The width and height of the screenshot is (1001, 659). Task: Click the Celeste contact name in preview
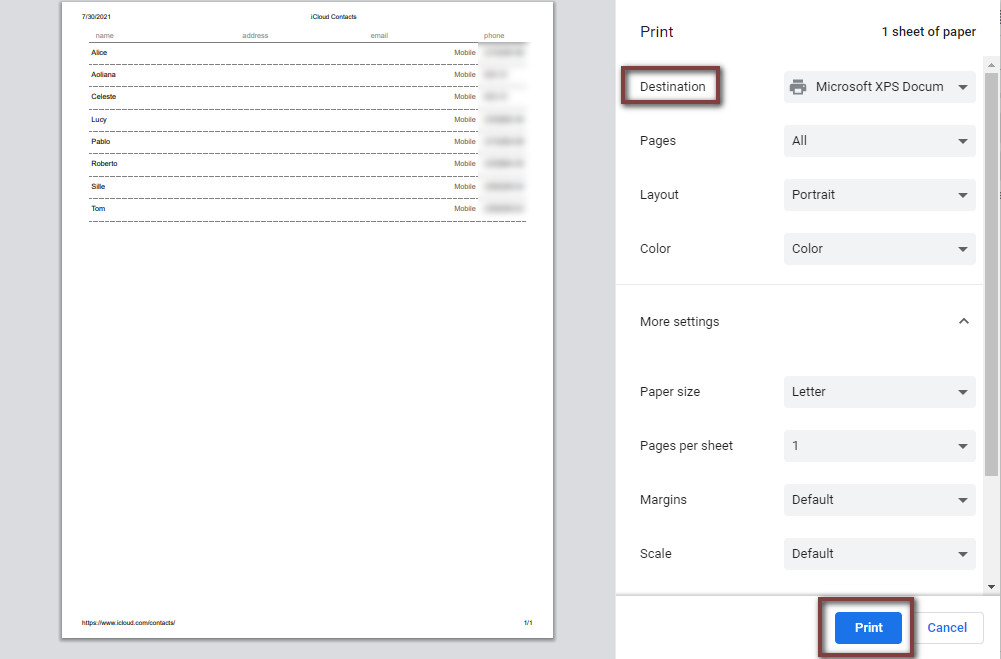(103, 96)
